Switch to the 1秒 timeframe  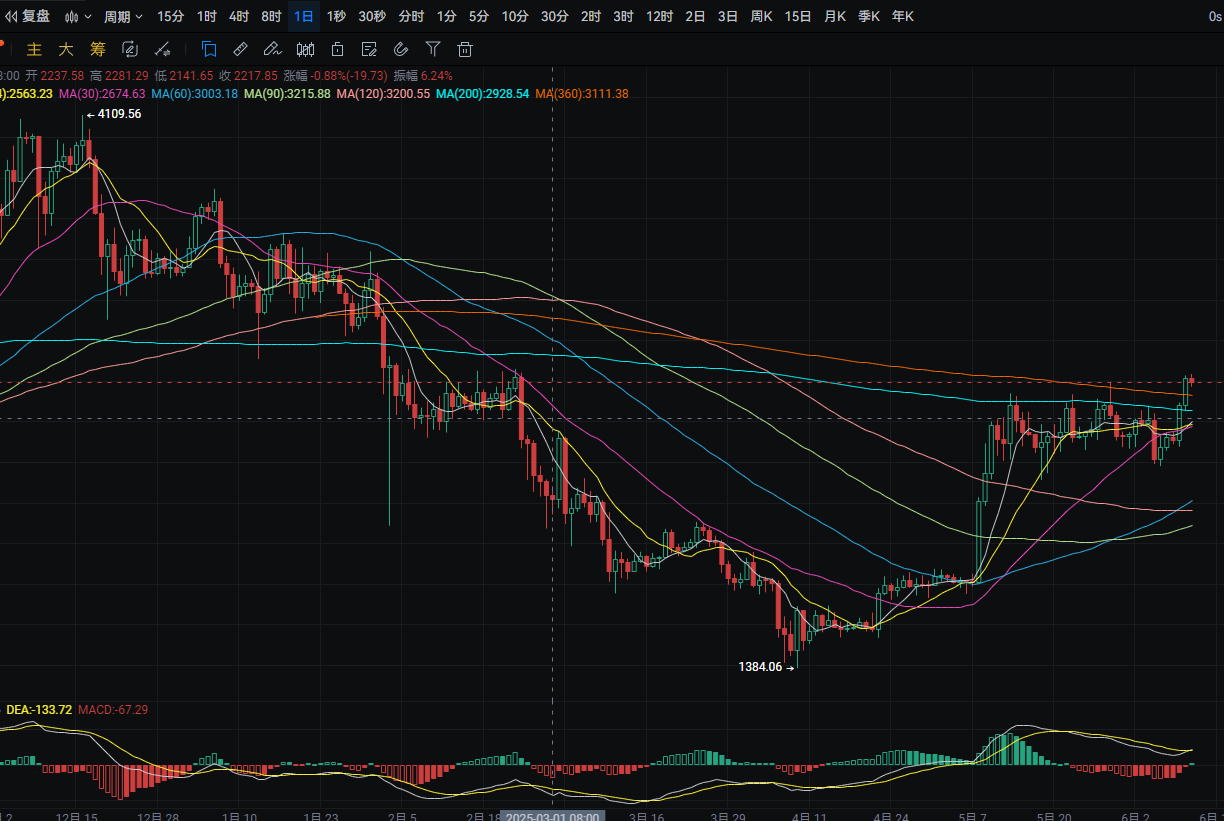tap(337, 16)
